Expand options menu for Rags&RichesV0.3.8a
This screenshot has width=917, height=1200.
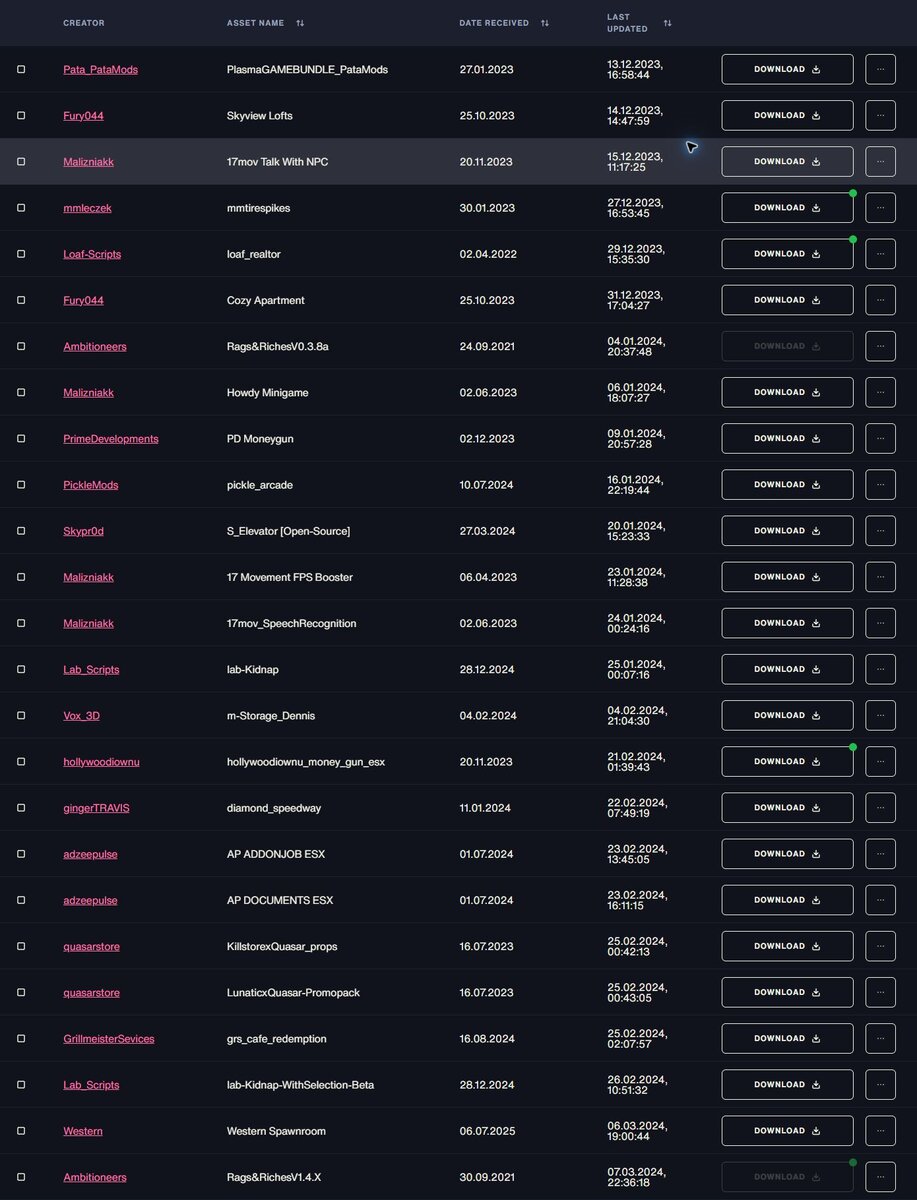[x=880, y=346]
